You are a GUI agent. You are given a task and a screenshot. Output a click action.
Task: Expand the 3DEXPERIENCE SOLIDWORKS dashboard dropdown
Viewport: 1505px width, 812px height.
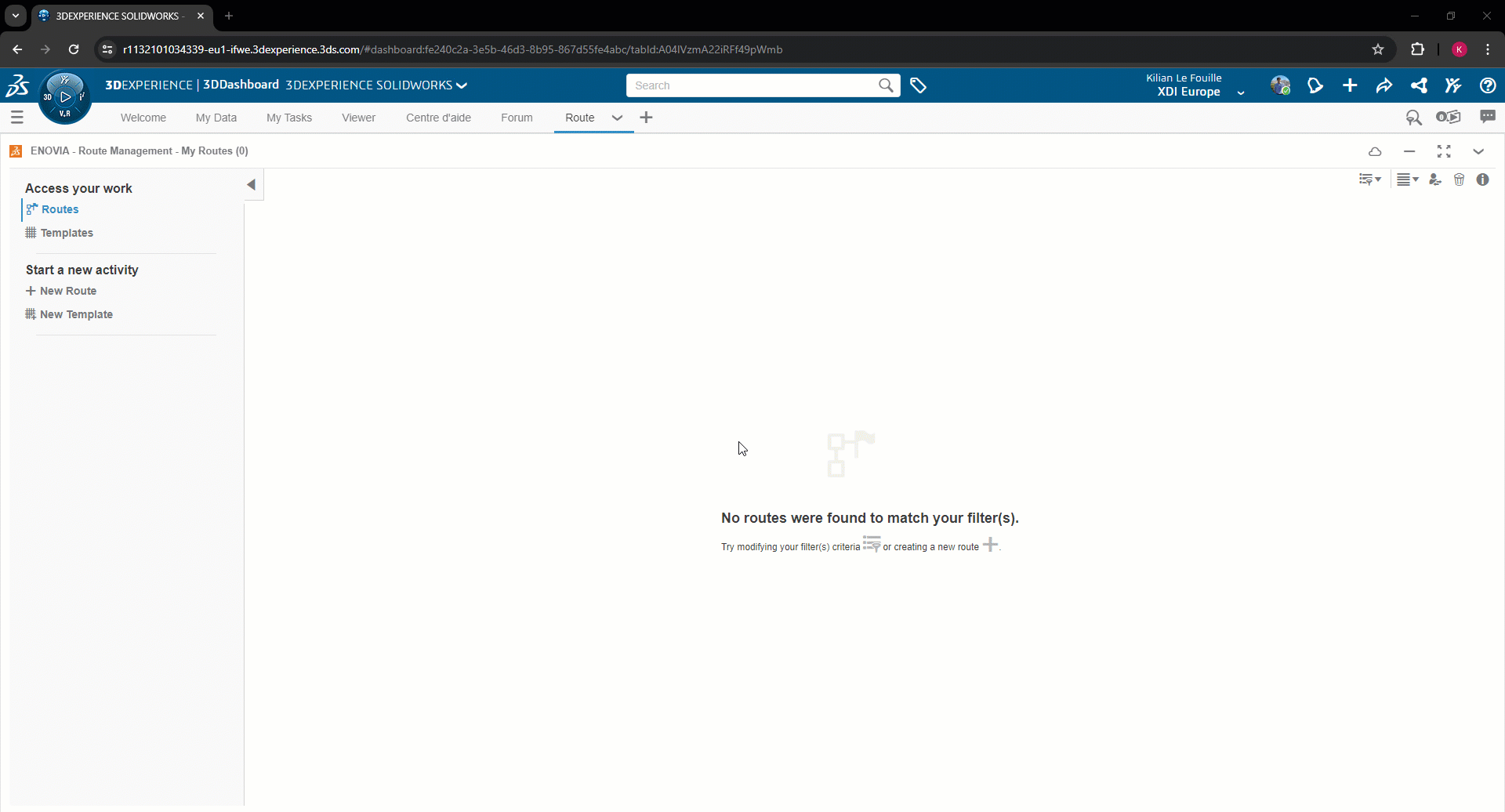click(462, 85)
